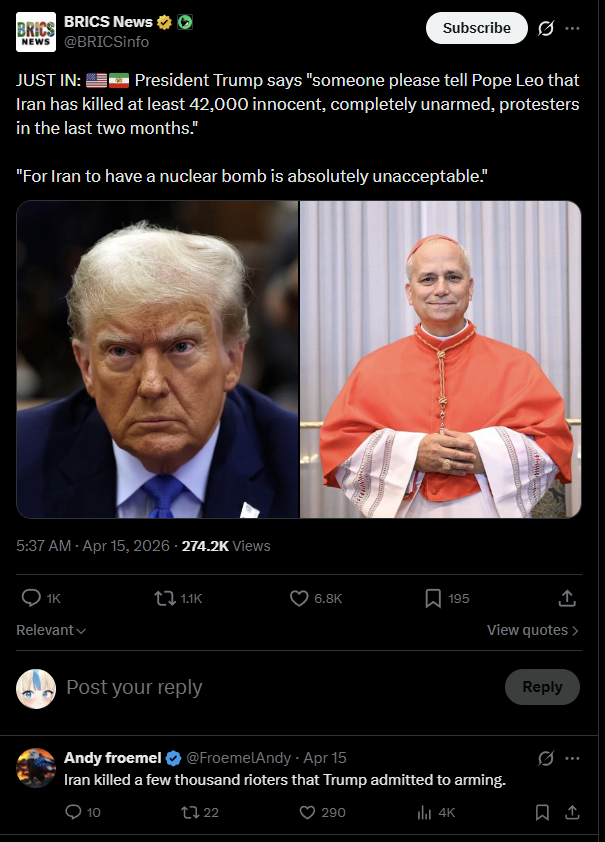The image size is (605, 842).
Task: Bookmark the post with 195 saves
Action: click(x=447, y=598)
